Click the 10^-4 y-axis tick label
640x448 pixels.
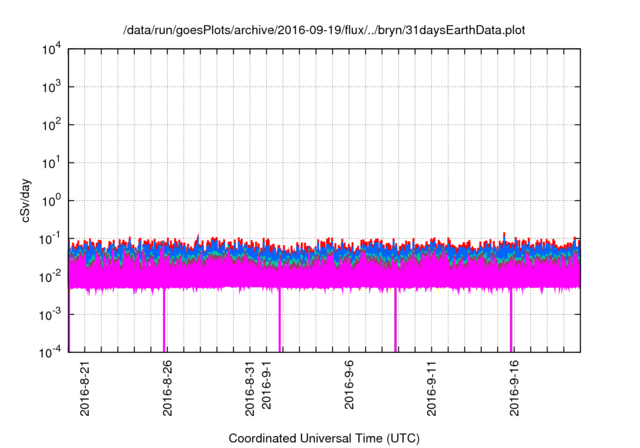[x=49, y=352]
